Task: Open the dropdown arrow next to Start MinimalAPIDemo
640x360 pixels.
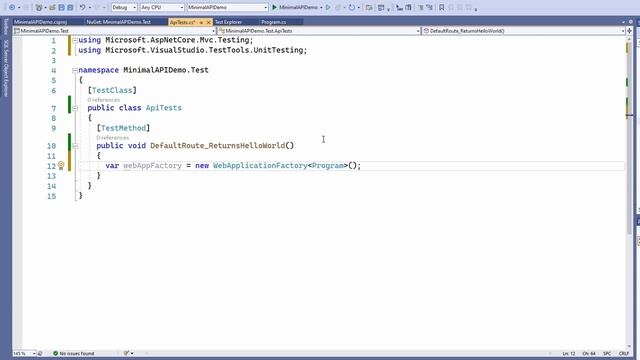Action: [x=321, y=7]
